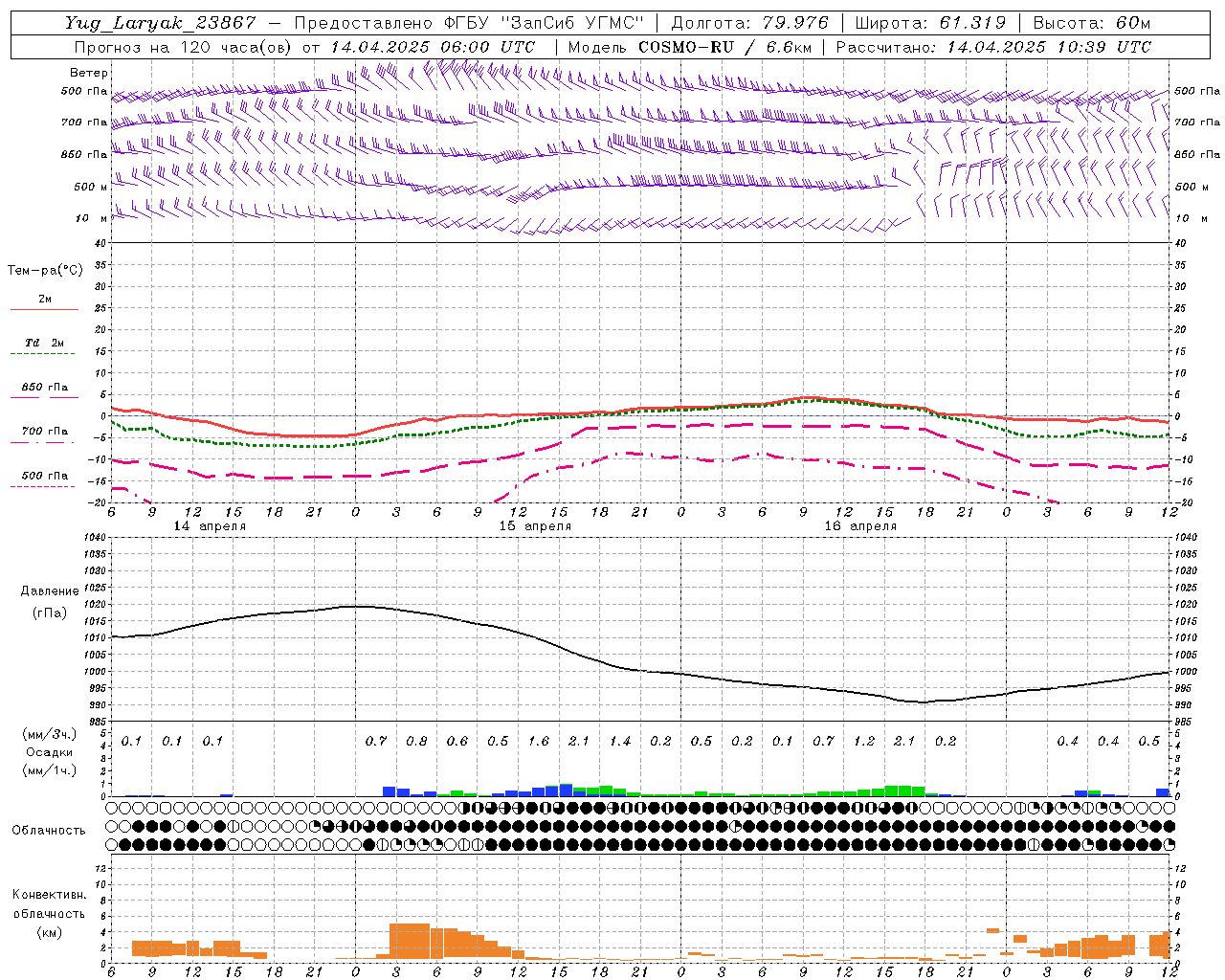Click the 10 м wind level label on left
The width and height of the screenshot is (1225, 980).
click(x=91, y=218)
